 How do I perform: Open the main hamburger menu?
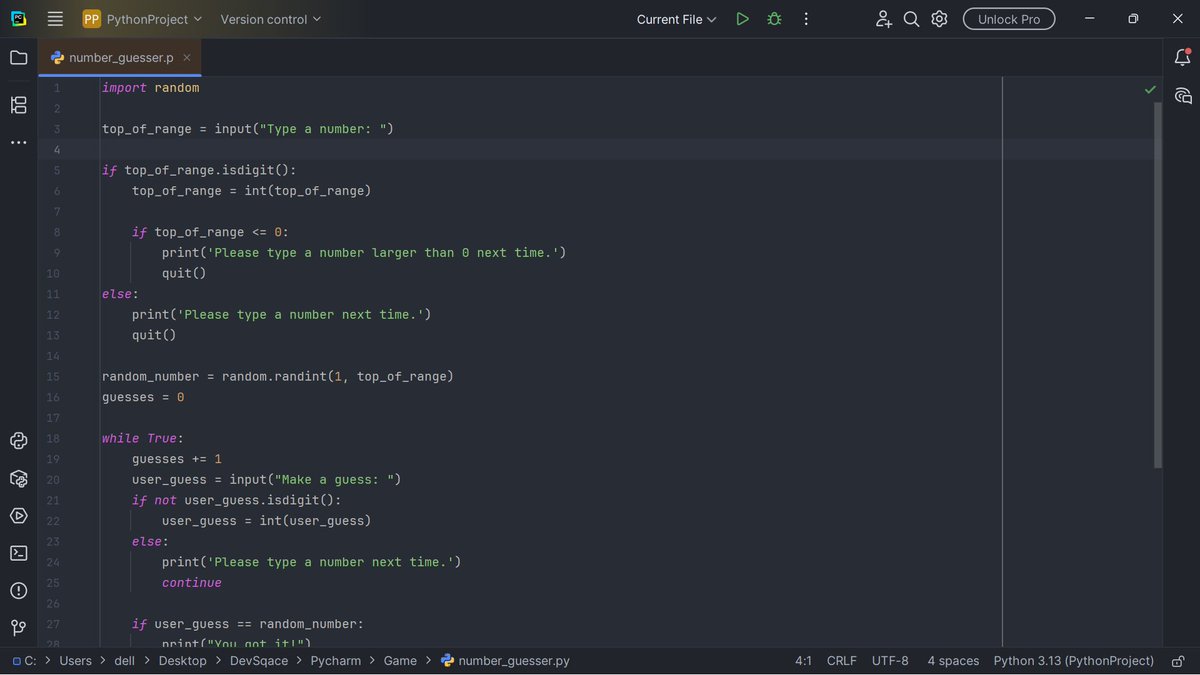55,18
